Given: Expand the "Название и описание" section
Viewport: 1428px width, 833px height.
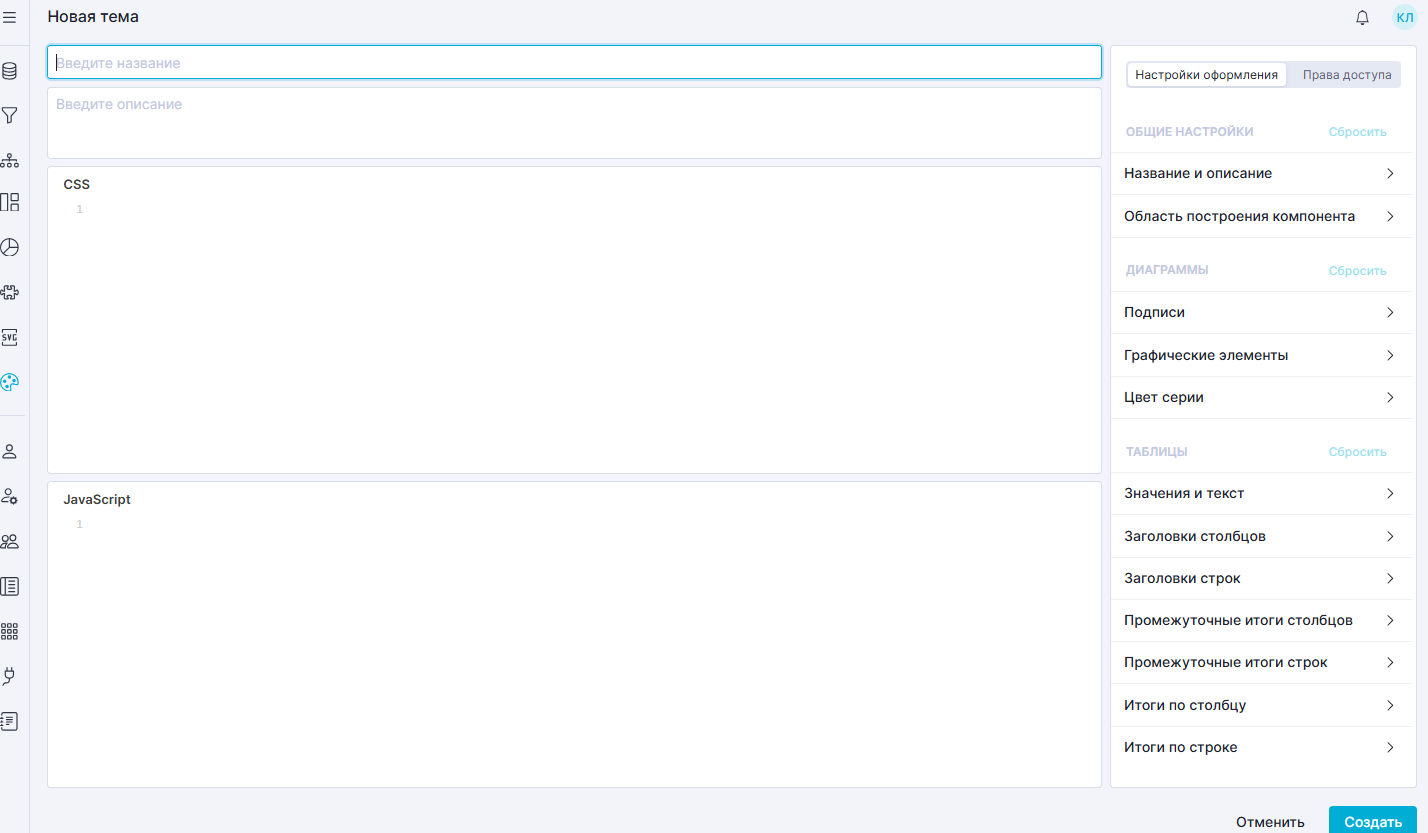Looking at the screenshot, I should [1259, 174].
